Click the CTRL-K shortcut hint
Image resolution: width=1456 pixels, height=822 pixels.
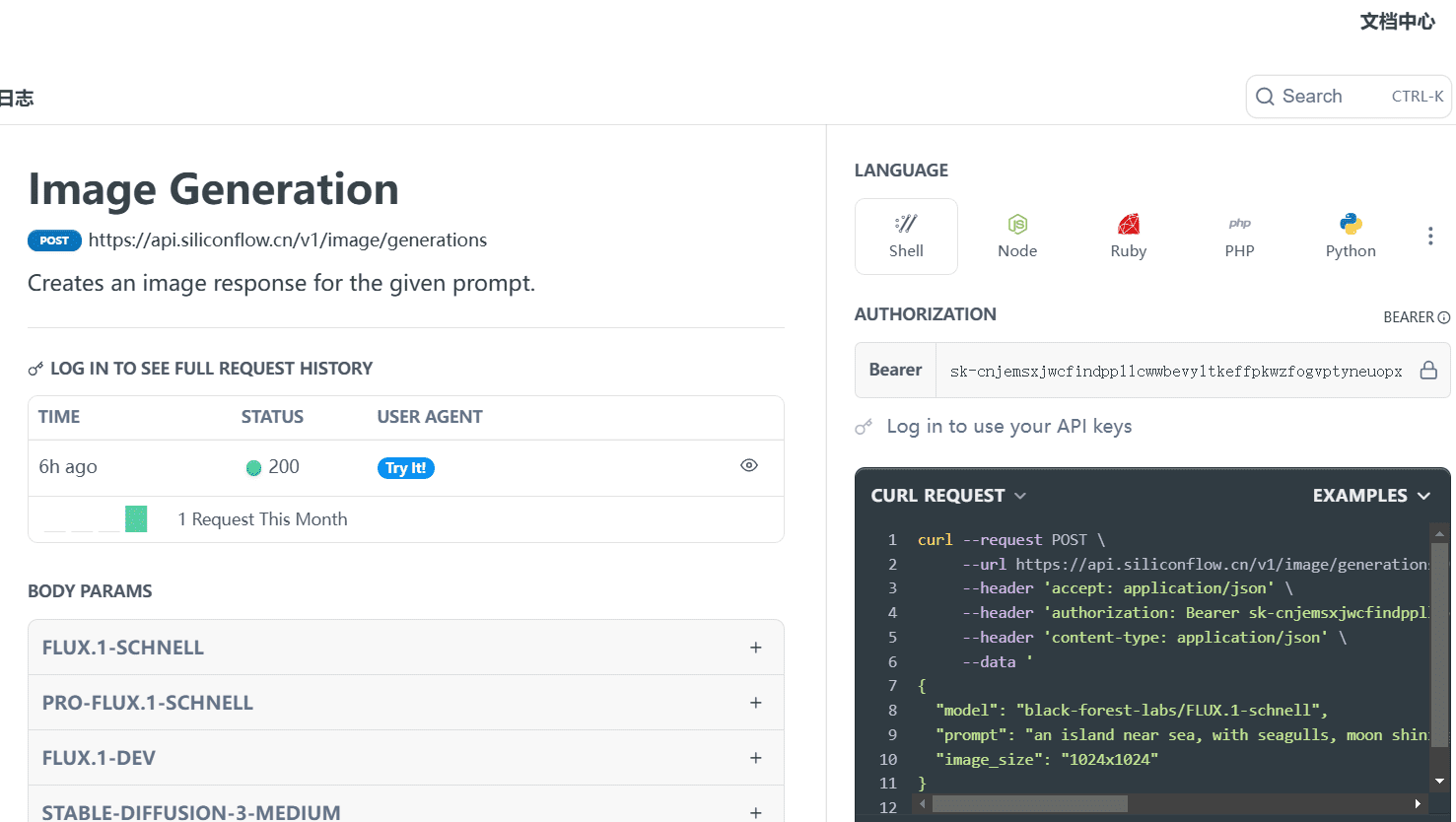coord(1418,97)
